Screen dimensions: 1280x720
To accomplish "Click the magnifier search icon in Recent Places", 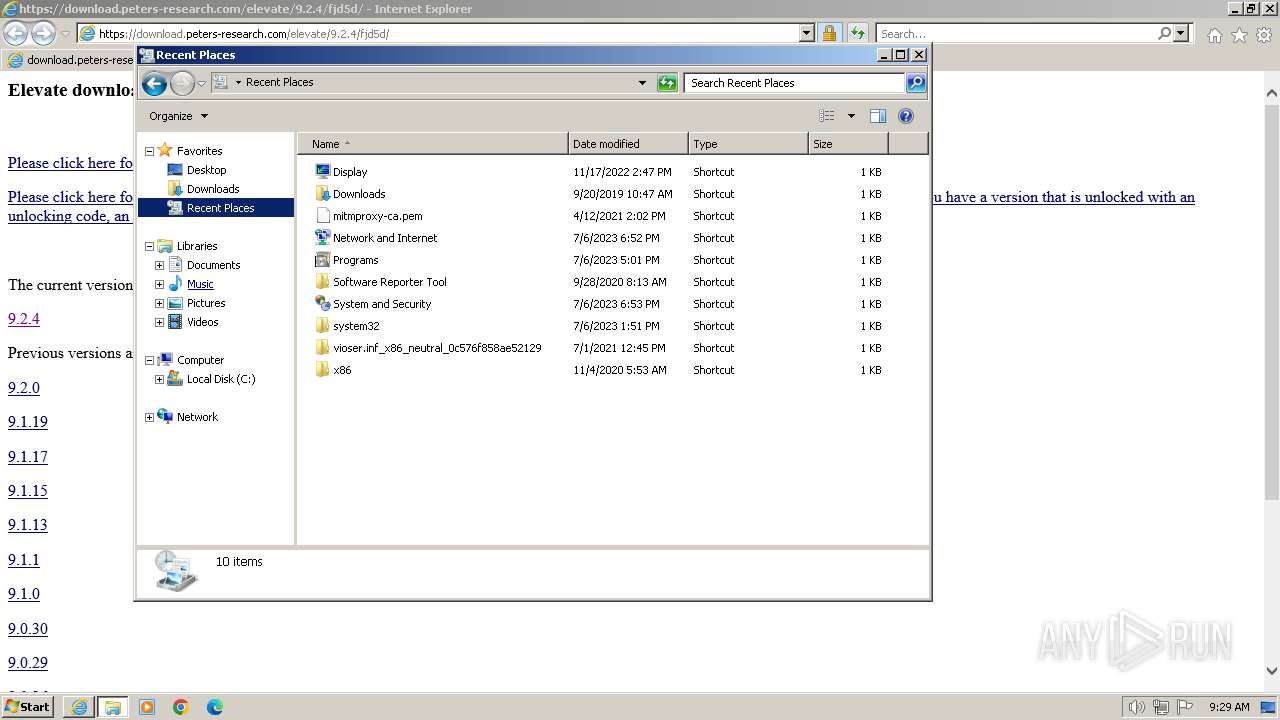I will (x=916, y=83).
